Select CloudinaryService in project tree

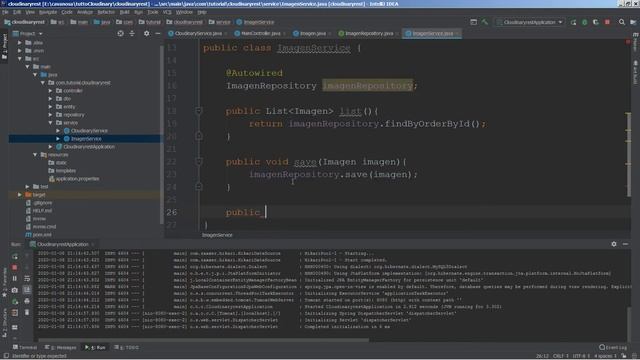click(89, 131)
